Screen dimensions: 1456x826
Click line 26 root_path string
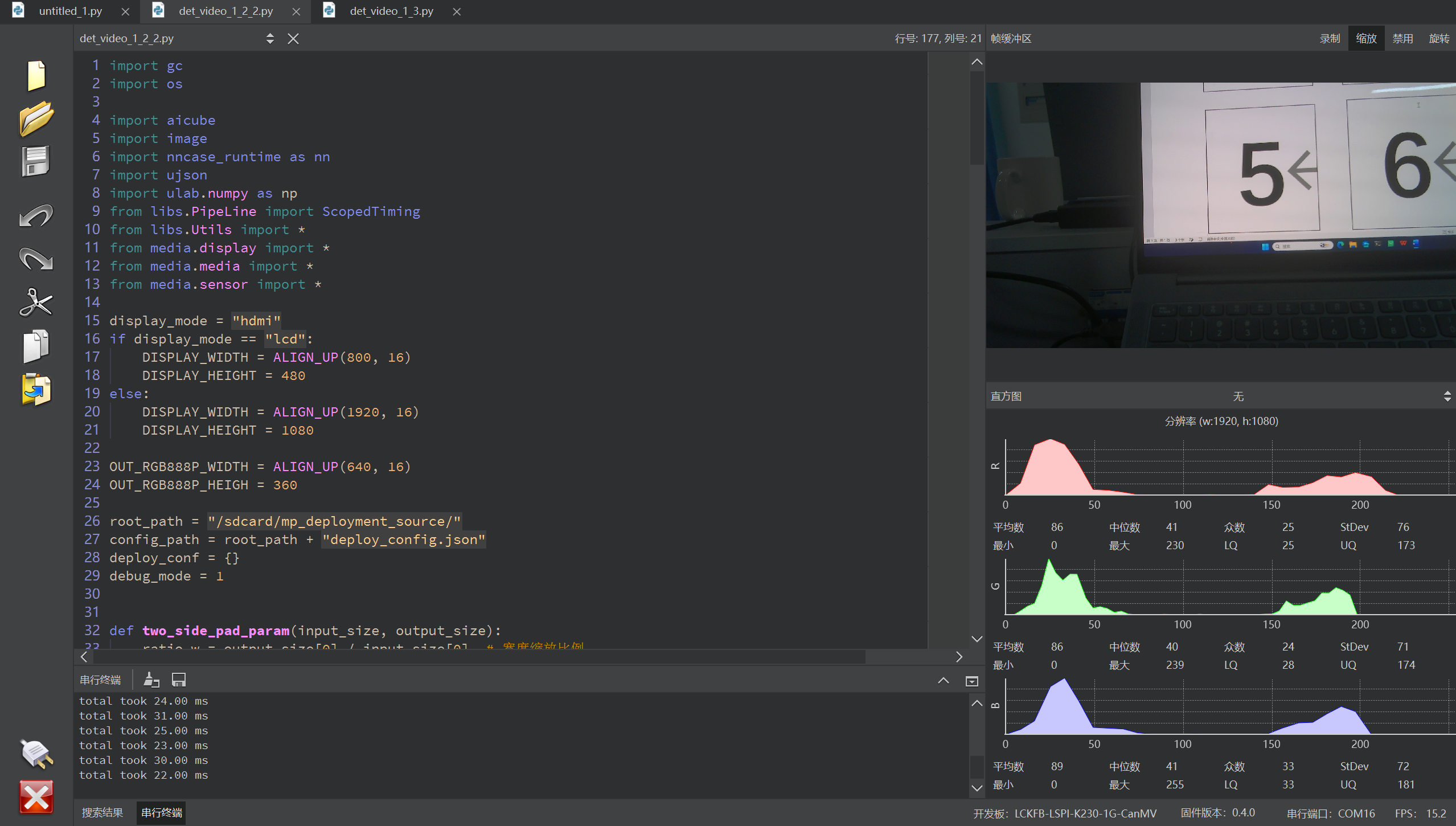click(334, 521)
